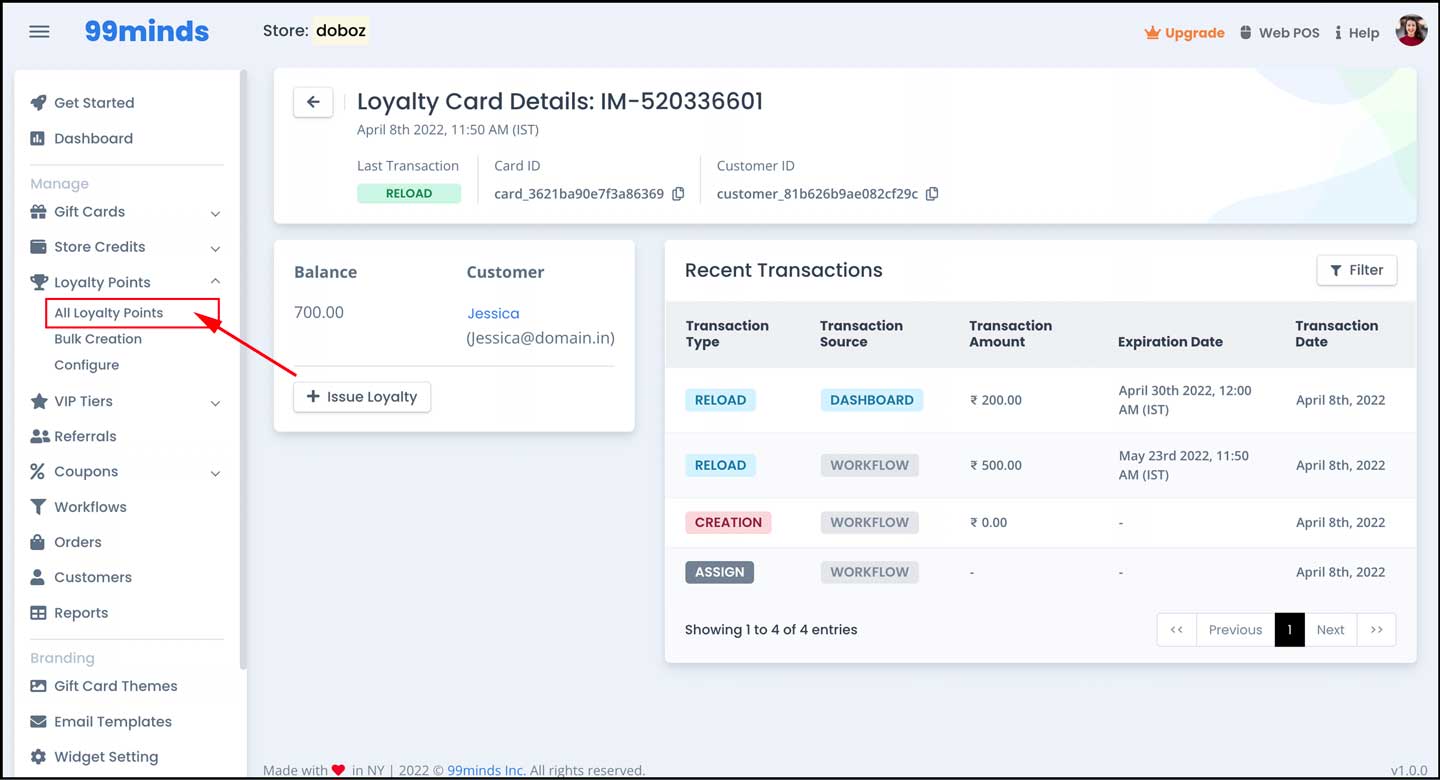The width and height of the screenshot is (1440, 780).
Task: Select page 1 in pagination
Action: click(x=1289, y=630)
